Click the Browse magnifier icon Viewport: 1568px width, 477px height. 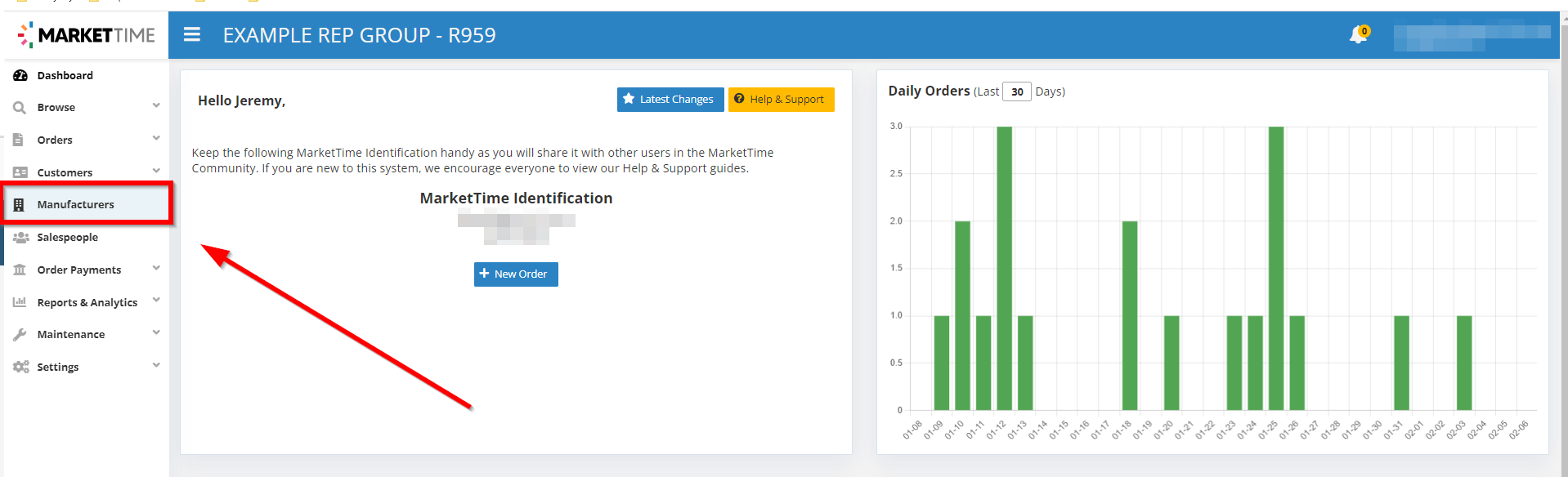tap(20, 107)
